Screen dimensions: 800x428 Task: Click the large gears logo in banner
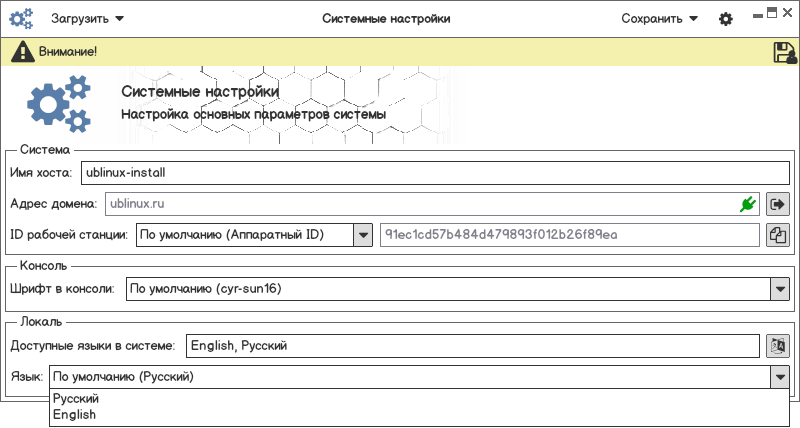(58, 104)
